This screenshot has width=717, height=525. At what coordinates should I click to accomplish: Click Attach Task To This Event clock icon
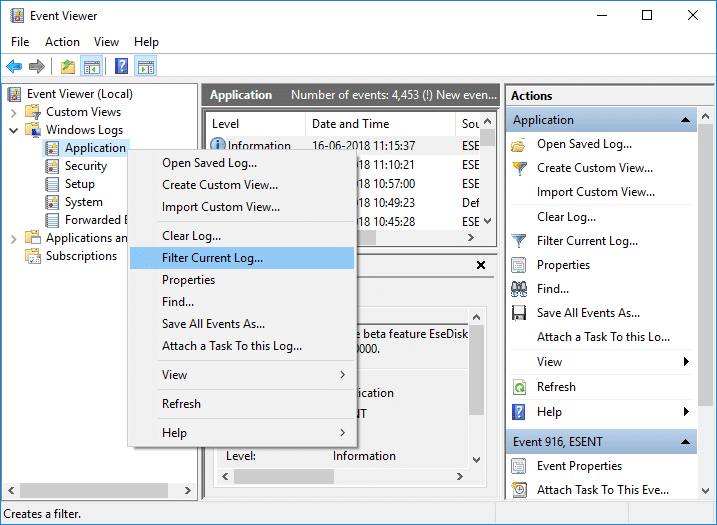coord(519,490)
